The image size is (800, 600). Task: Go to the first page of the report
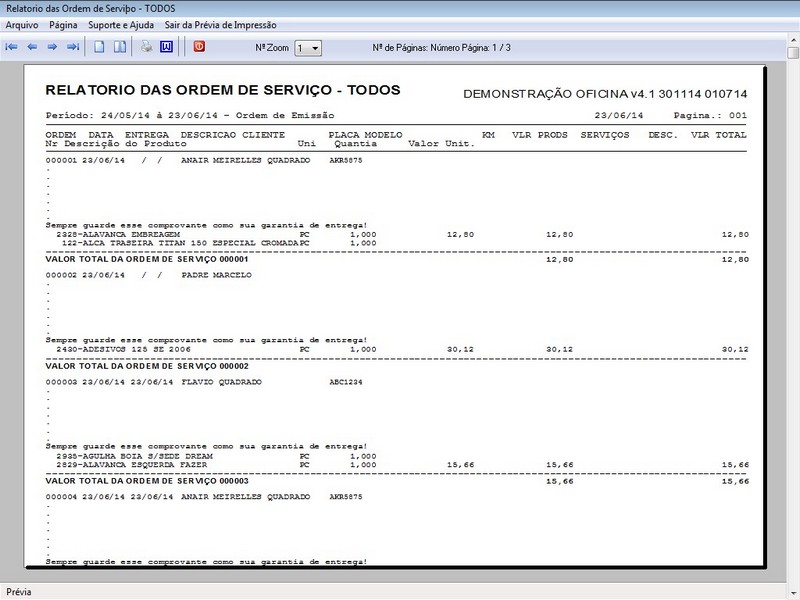[11, 47]
